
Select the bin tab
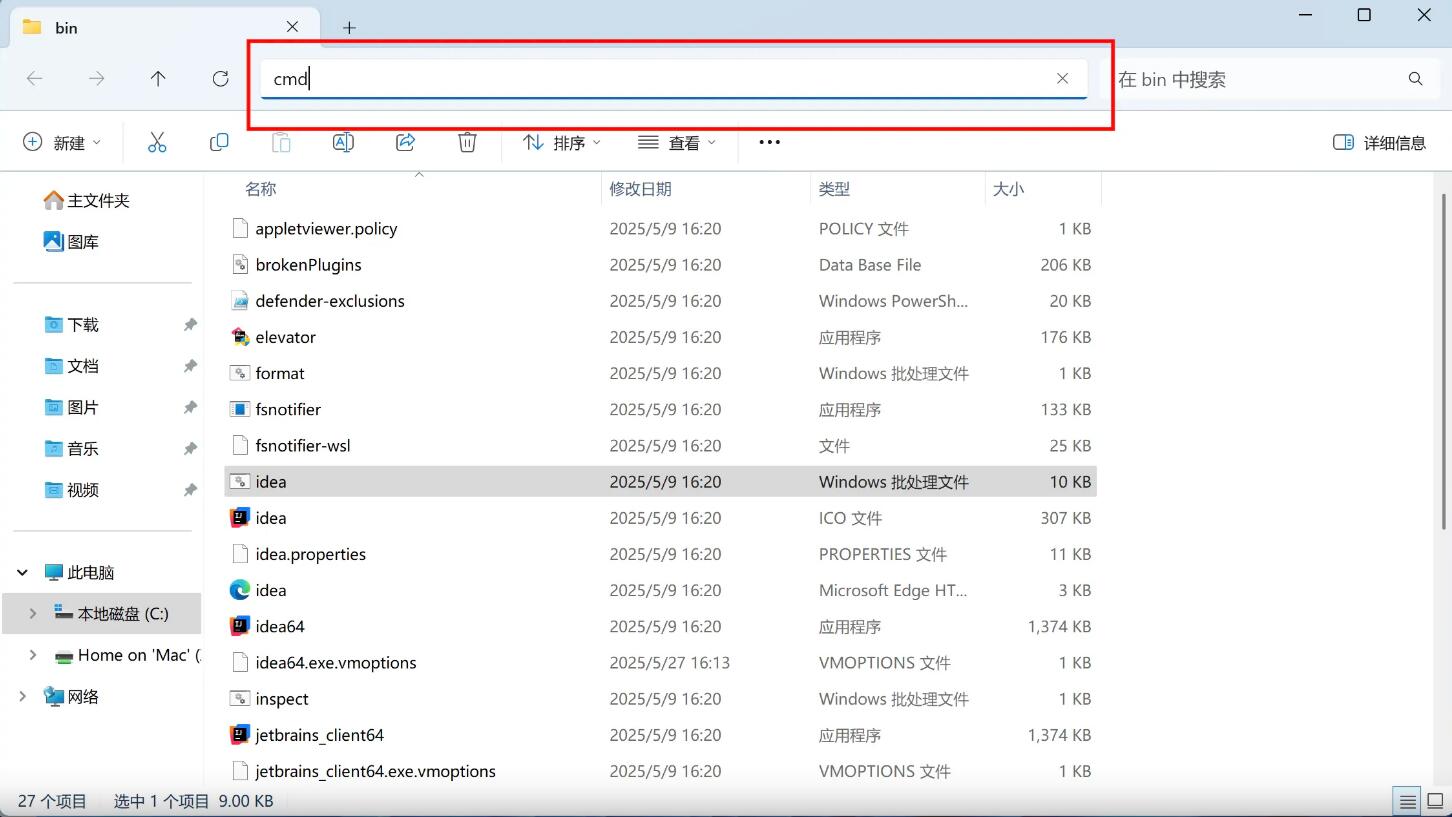(x=164, y=27)
